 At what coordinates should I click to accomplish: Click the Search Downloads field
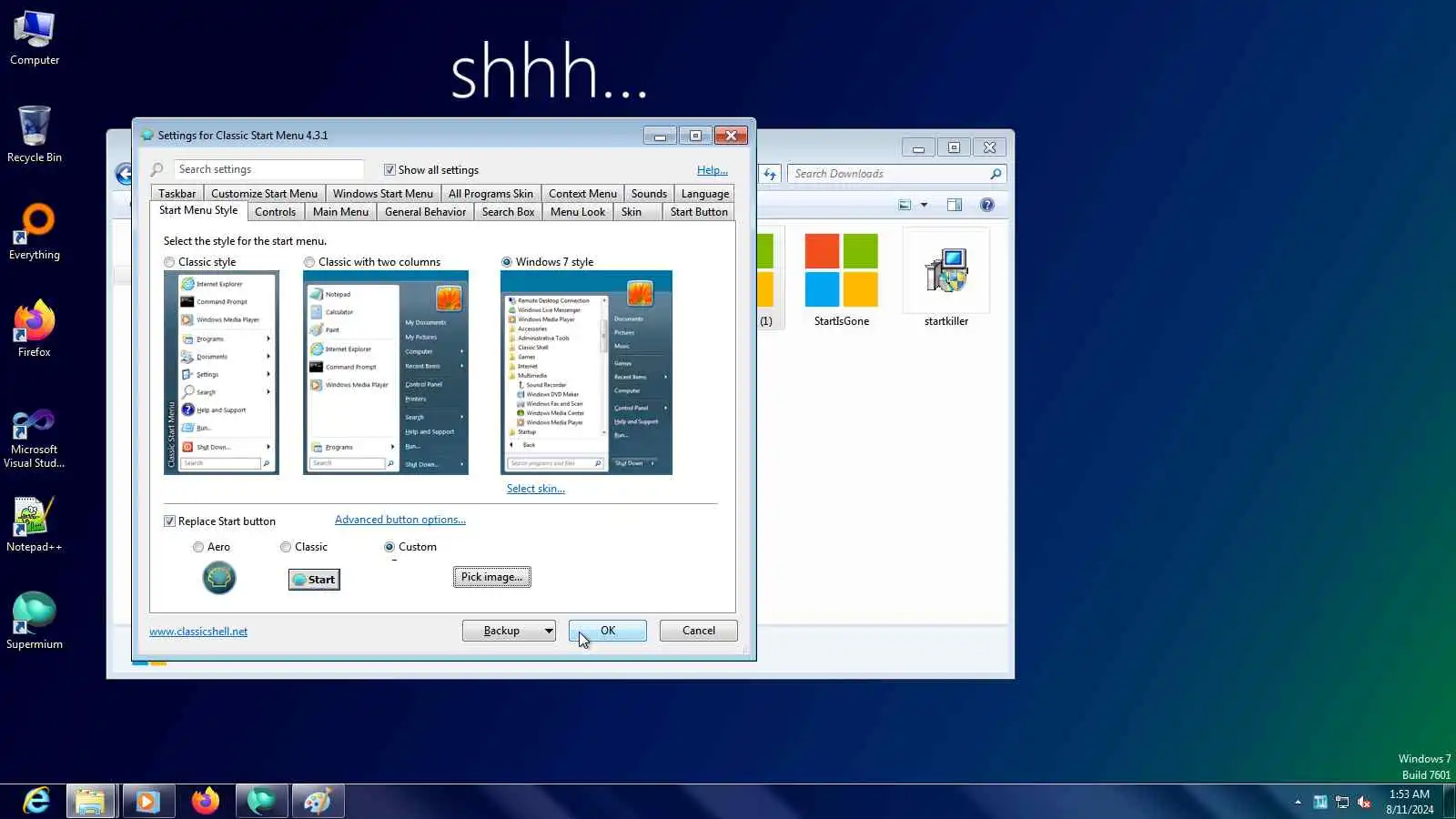[895, 174]
